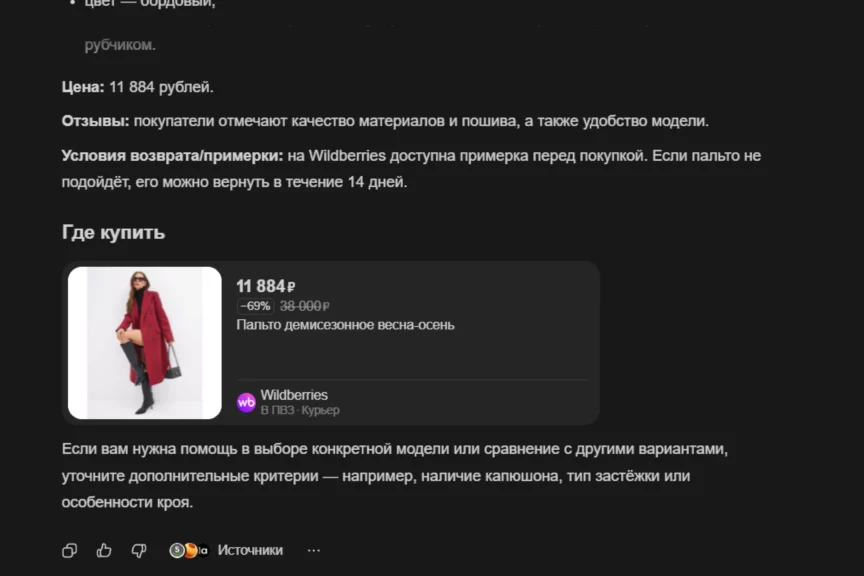Click the Где купить heading
Screen dimensions: 864x576
(x=114, y=232)
